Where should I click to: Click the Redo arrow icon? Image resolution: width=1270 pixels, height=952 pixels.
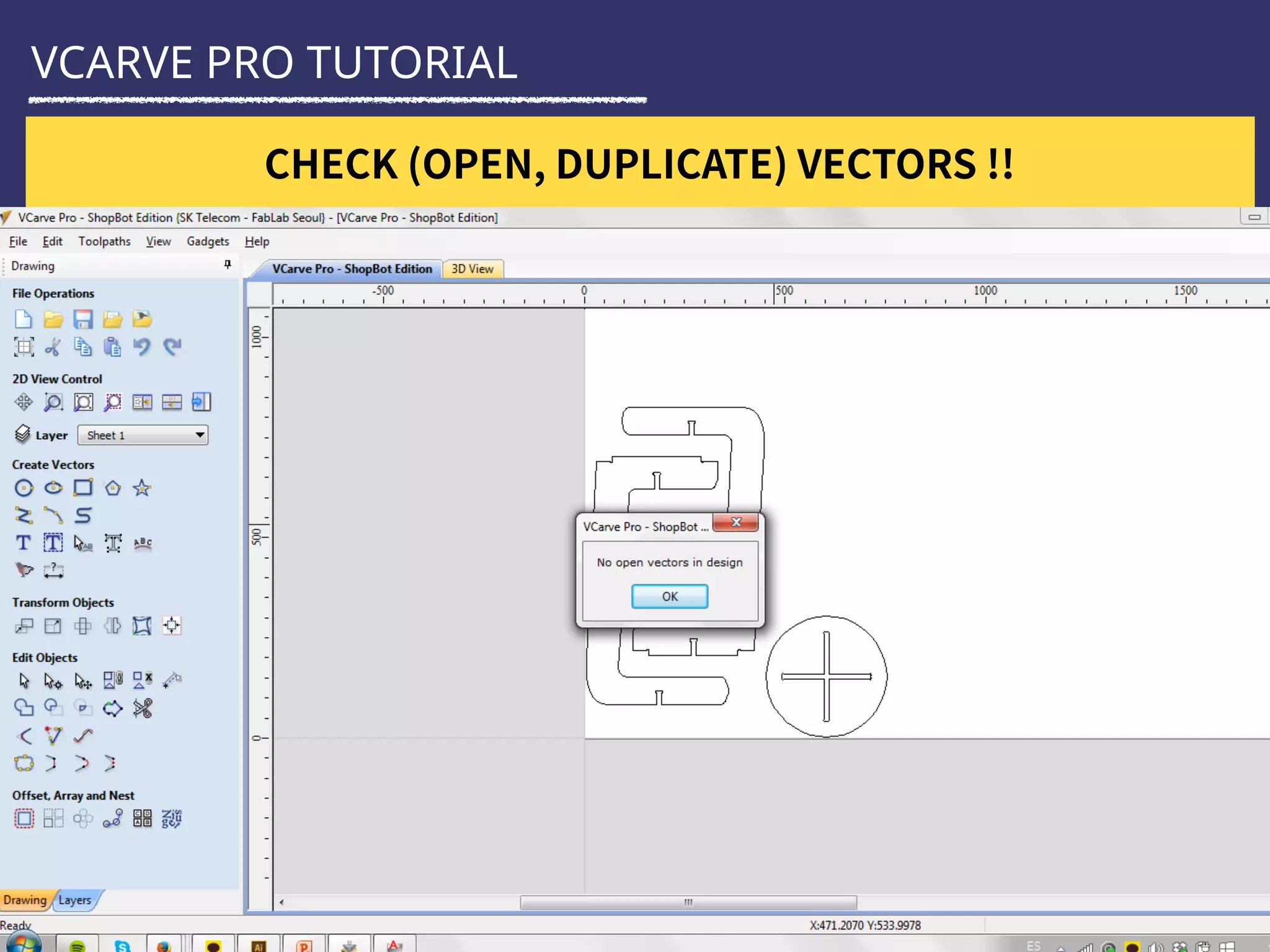tap(172, 346)
